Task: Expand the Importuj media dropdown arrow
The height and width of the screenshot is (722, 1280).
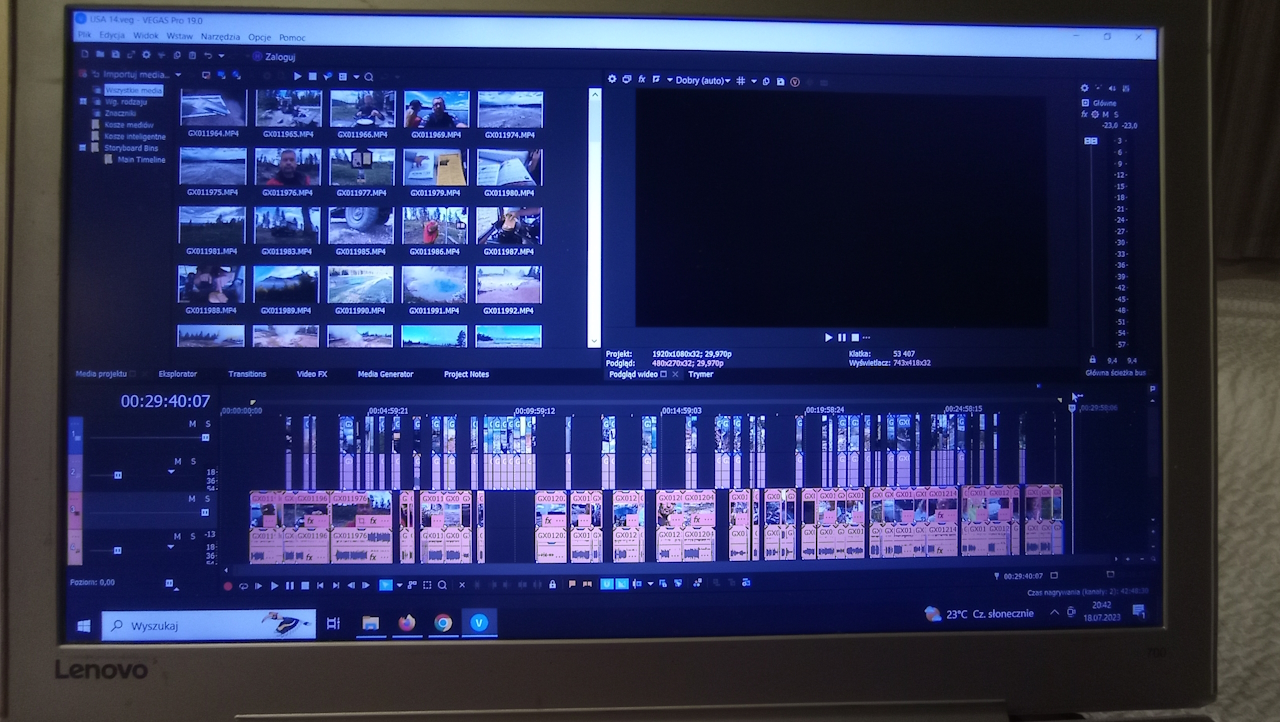Action: (x=178, y=75)
